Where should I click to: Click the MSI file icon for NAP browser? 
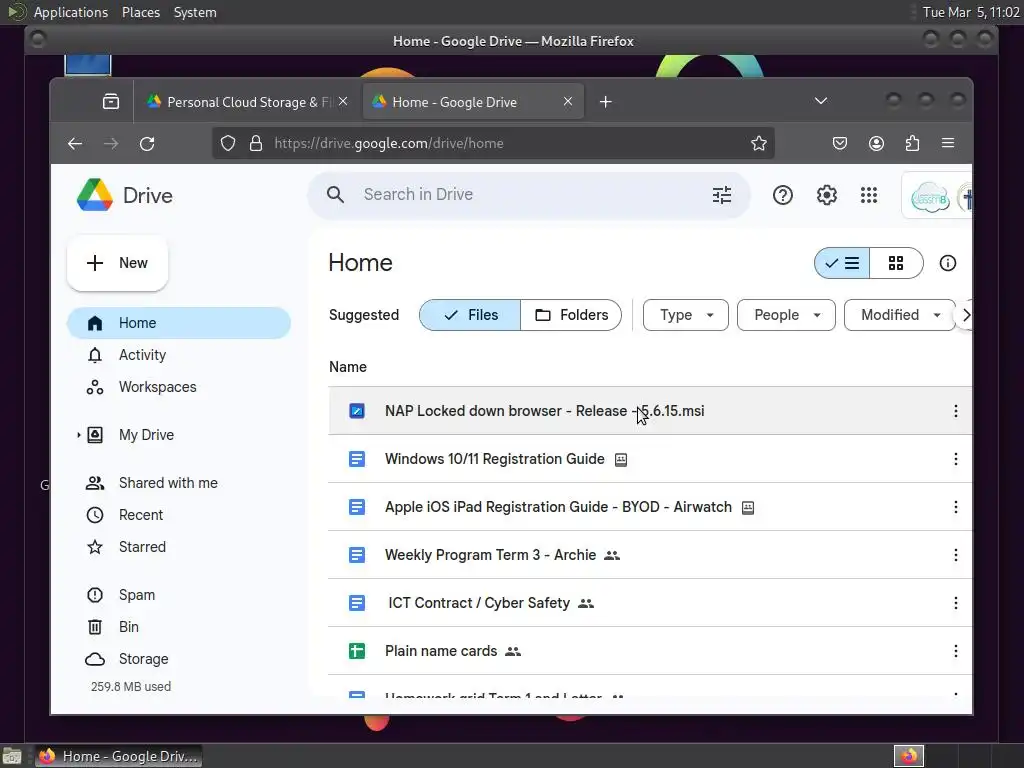[357, 411]
